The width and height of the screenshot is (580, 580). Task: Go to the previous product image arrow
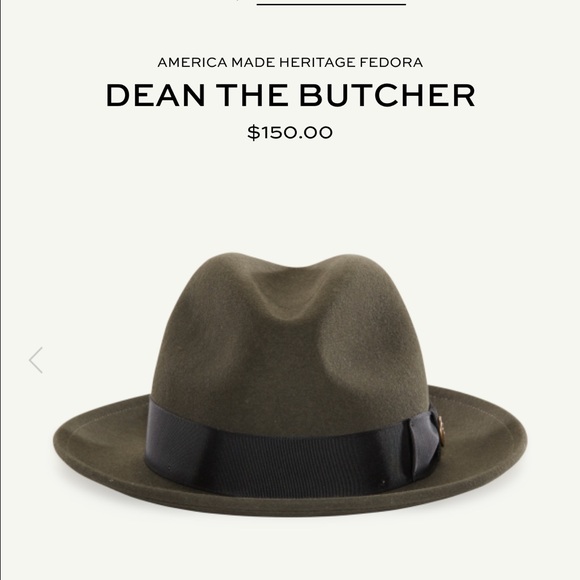(36, 360)
